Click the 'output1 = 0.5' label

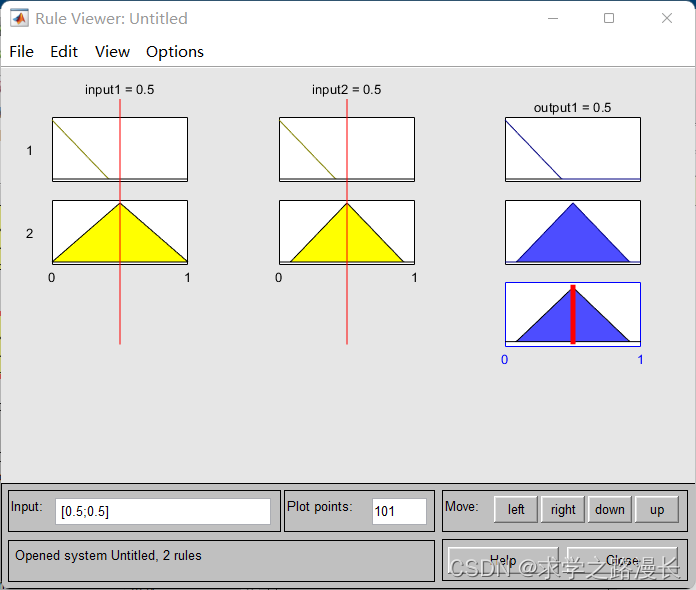[573, 108]
